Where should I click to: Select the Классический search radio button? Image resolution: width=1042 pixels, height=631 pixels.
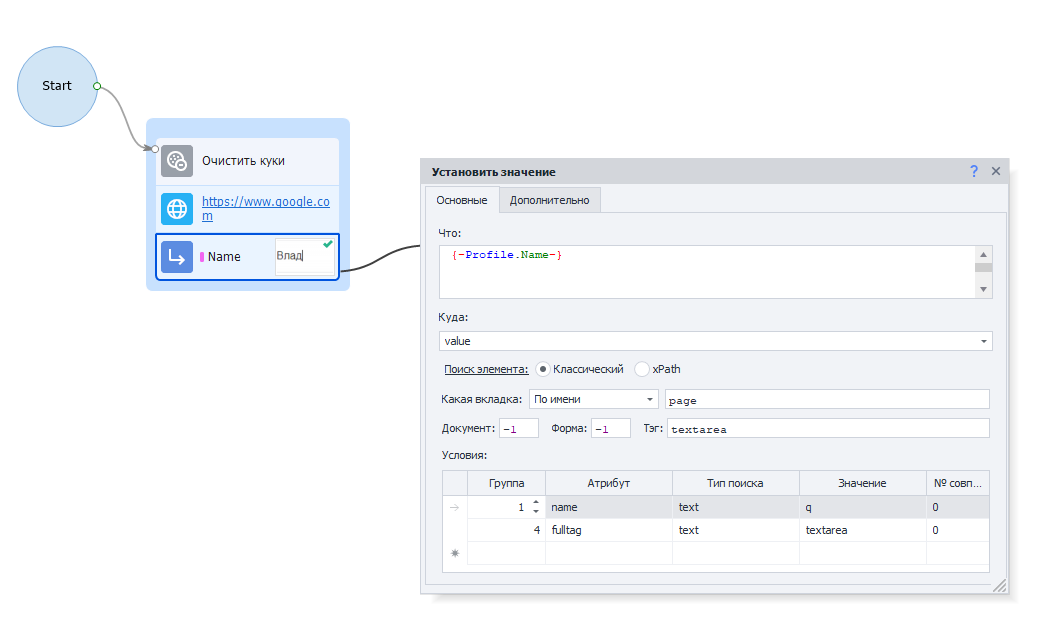click(x=543, y=369)
